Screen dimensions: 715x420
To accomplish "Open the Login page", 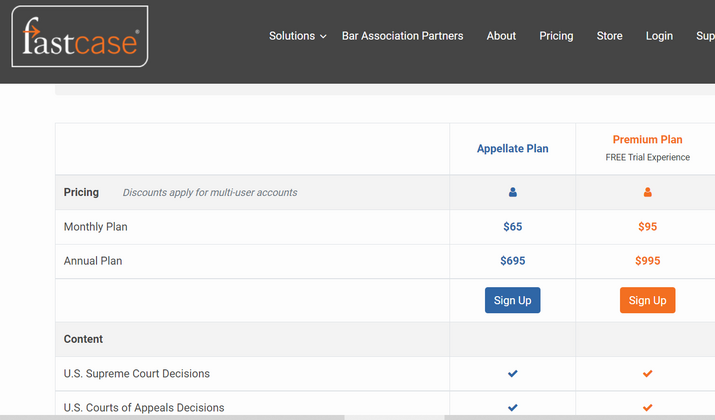I will point(659,36).
